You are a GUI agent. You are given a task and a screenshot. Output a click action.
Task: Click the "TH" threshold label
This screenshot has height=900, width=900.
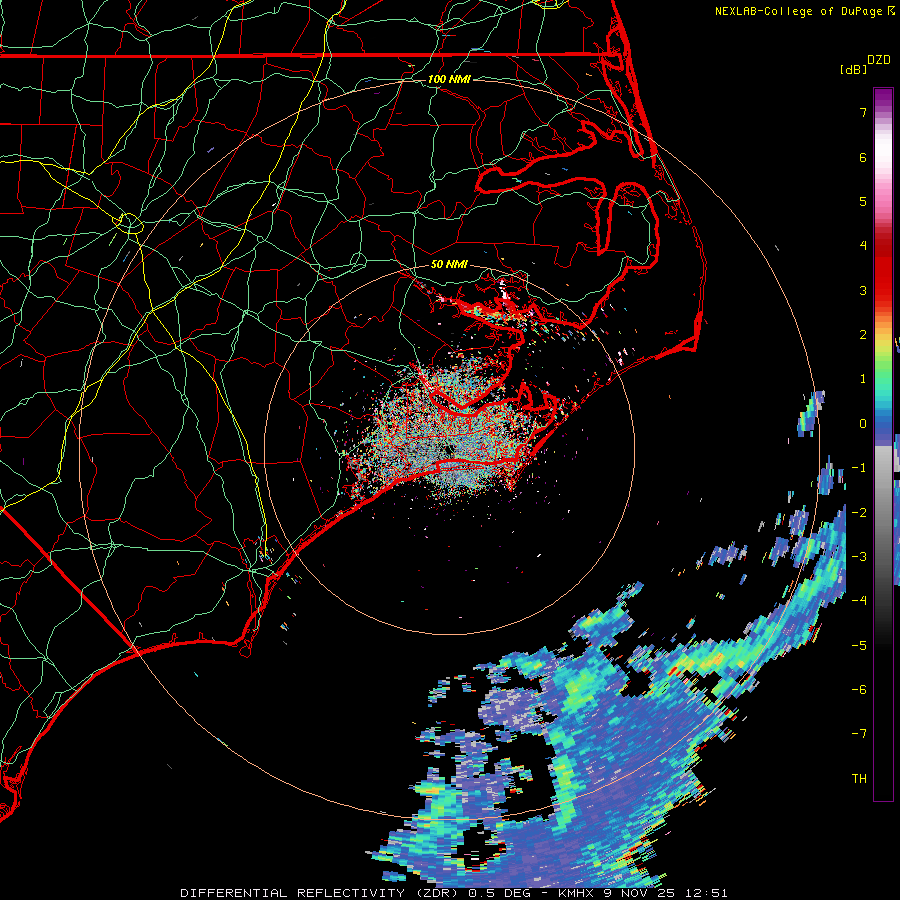coord(859,779)
